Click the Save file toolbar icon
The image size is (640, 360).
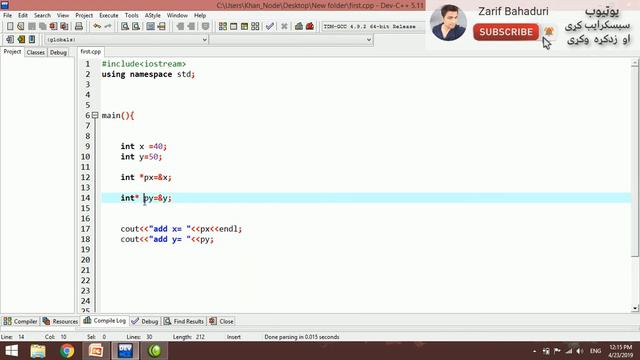pos(32,27)
